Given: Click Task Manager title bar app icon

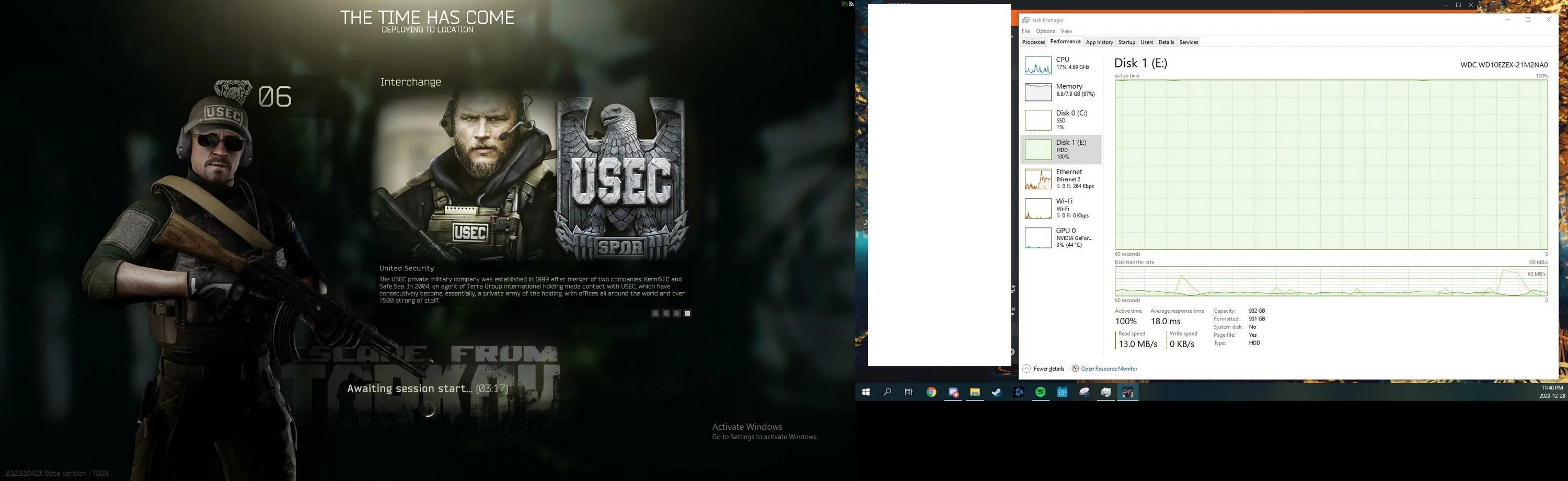Looking at the screenshot, I should tap(1025, 20).
